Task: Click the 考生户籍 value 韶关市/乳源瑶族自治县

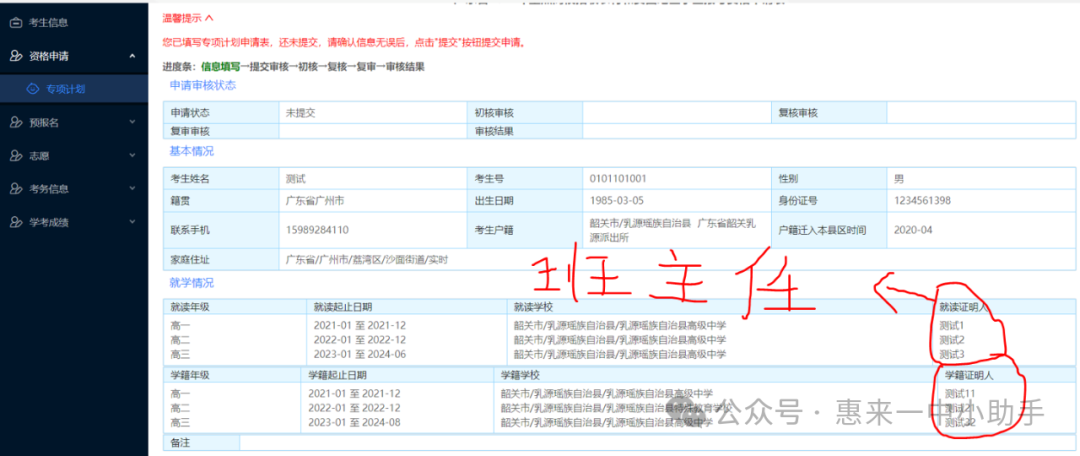Action: [640, 223]
